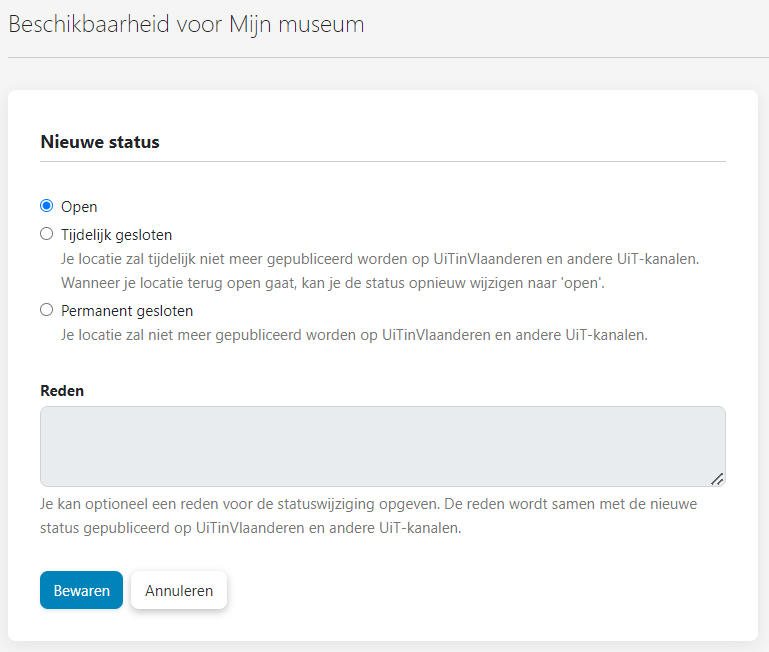Image resolution: width=769 pixels, height=652 pixels.
Task: Click the divider line below the page title
Action: click(x=388, y=57)
